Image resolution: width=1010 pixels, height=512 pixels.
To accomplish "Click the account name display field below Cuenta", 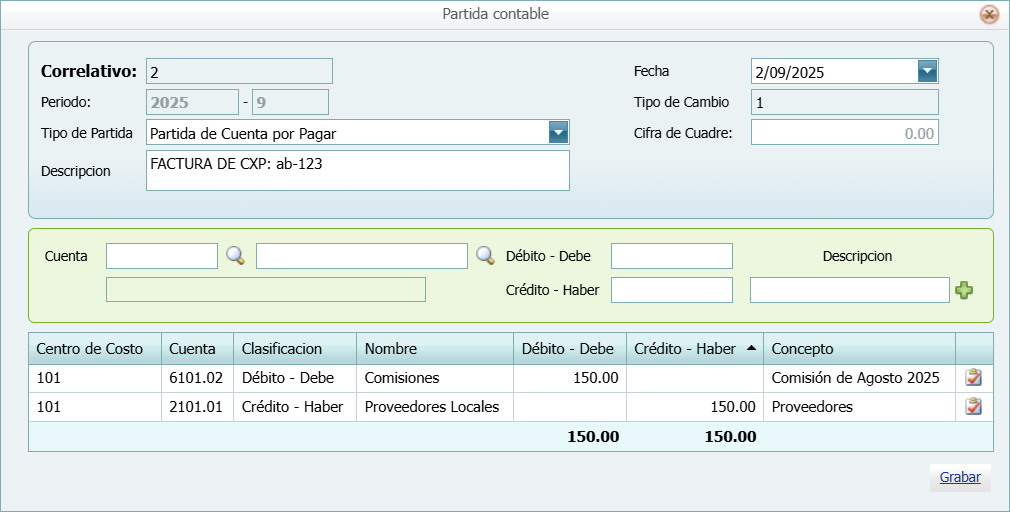I will pyautogui.click(x=265, y=289).
